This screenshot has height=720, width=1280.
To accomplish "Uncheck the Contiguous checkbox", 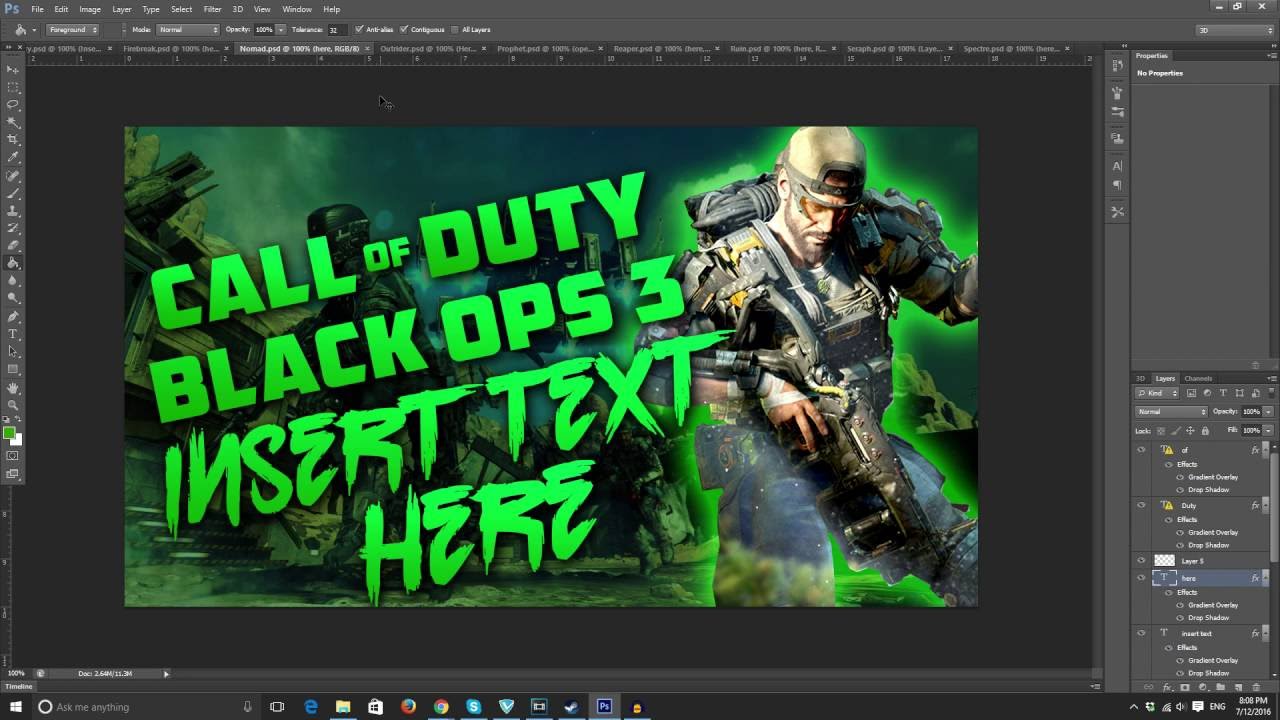I will (404, 30).
